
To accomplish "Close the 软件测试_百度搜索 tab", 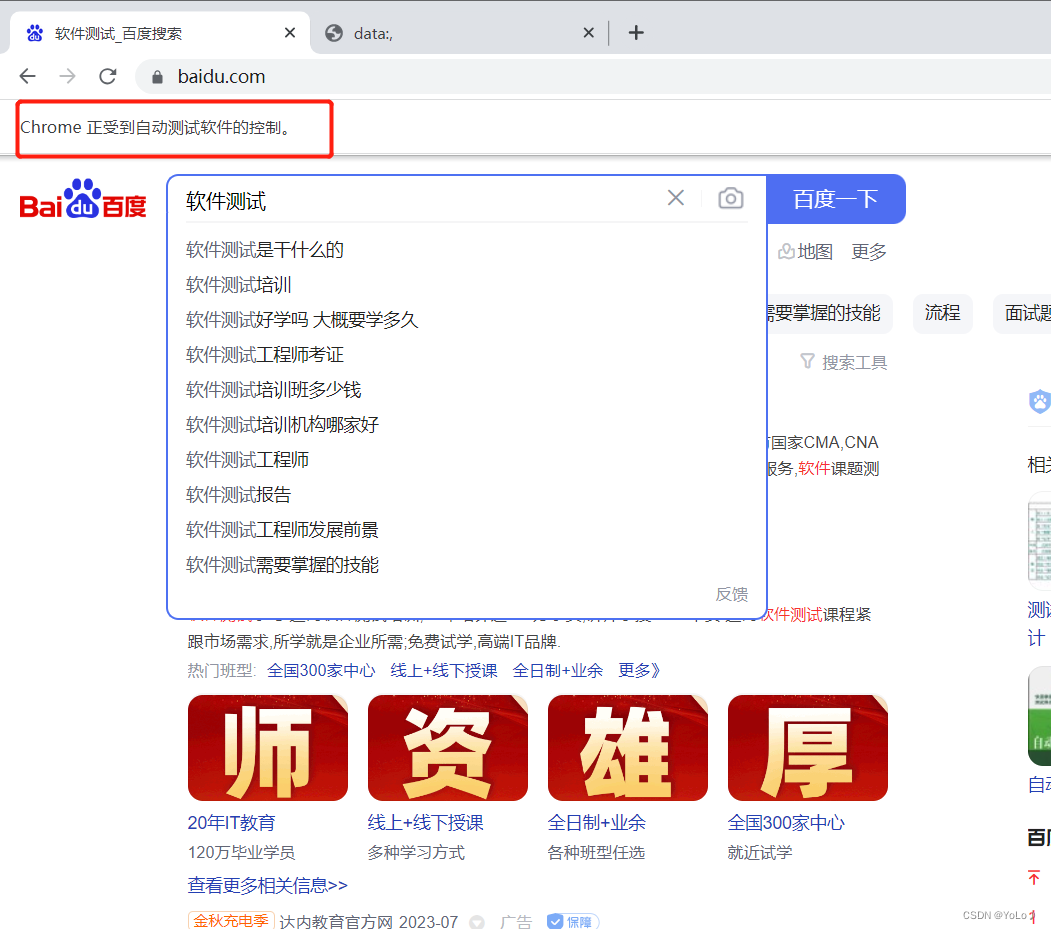I will (x=290, y=32).
